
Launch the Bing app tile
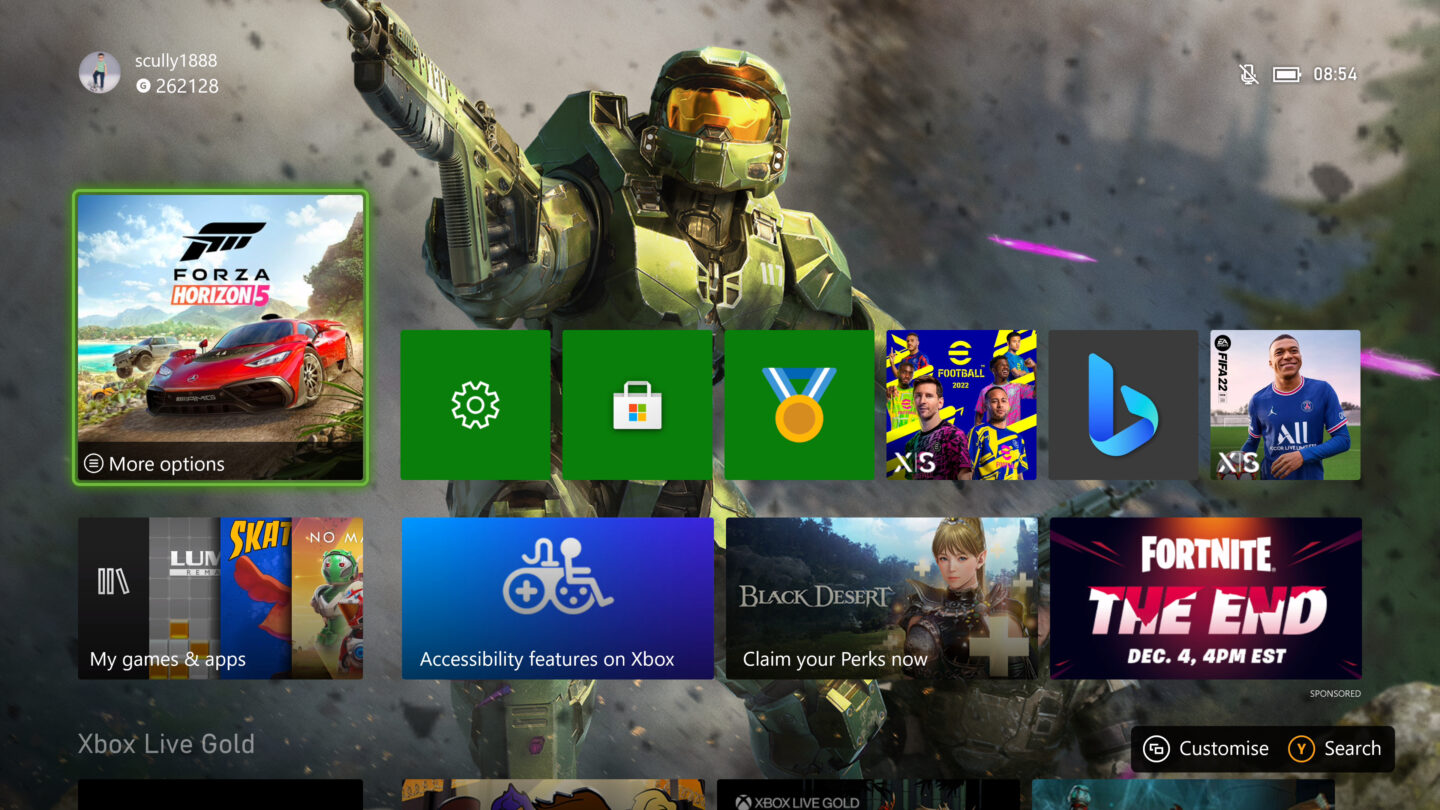coord(1123,404)
